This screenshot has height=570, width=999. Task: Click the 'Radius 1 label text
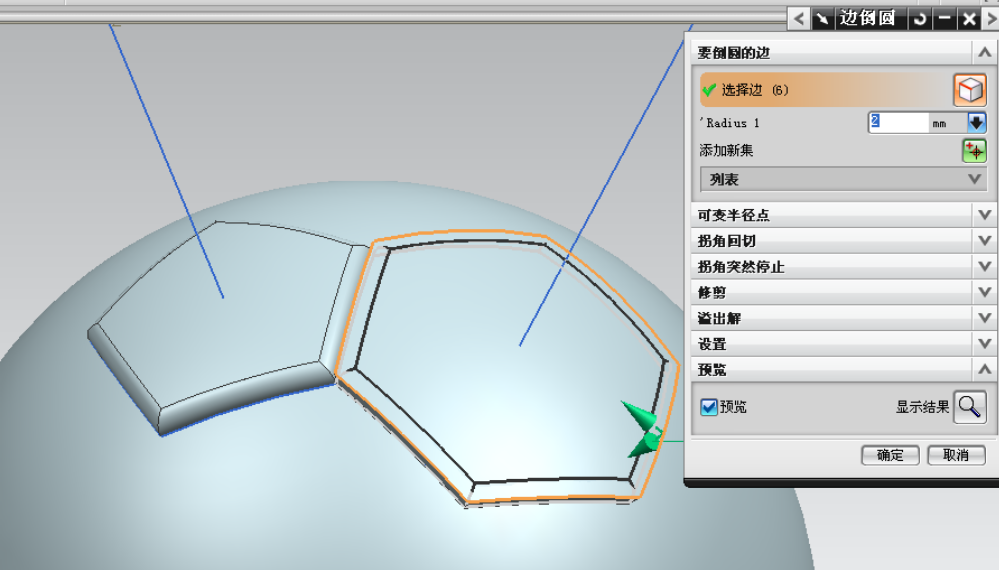click(729, 123)
